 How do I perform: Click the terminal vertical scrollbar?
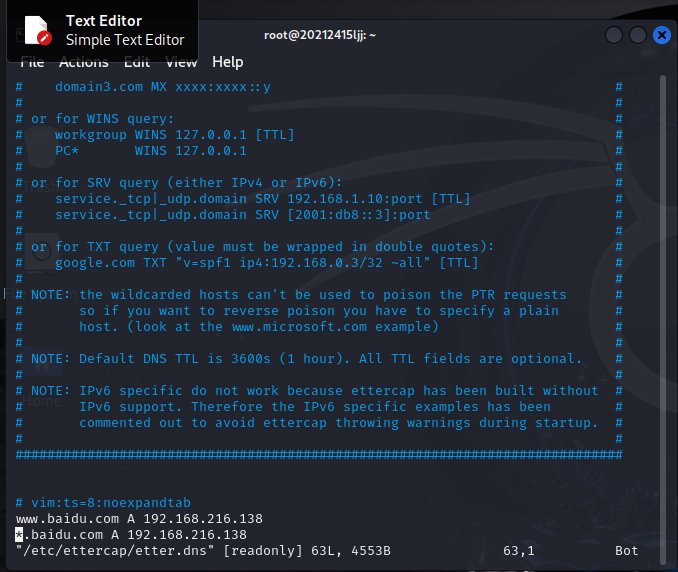(x=662, y=300)
